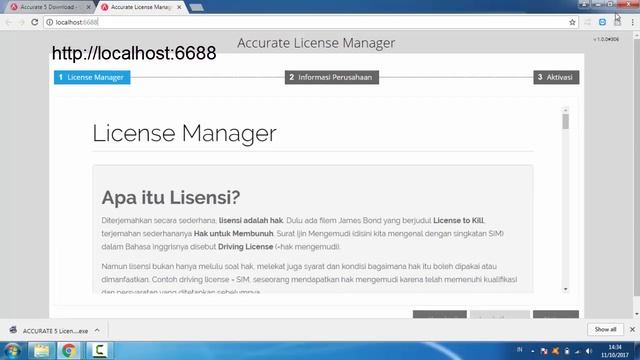Image resolution: width=640 pixels, height=360 pixels.
Task: Click the language indicator IN in taskbar
Action: coord(520,350)
